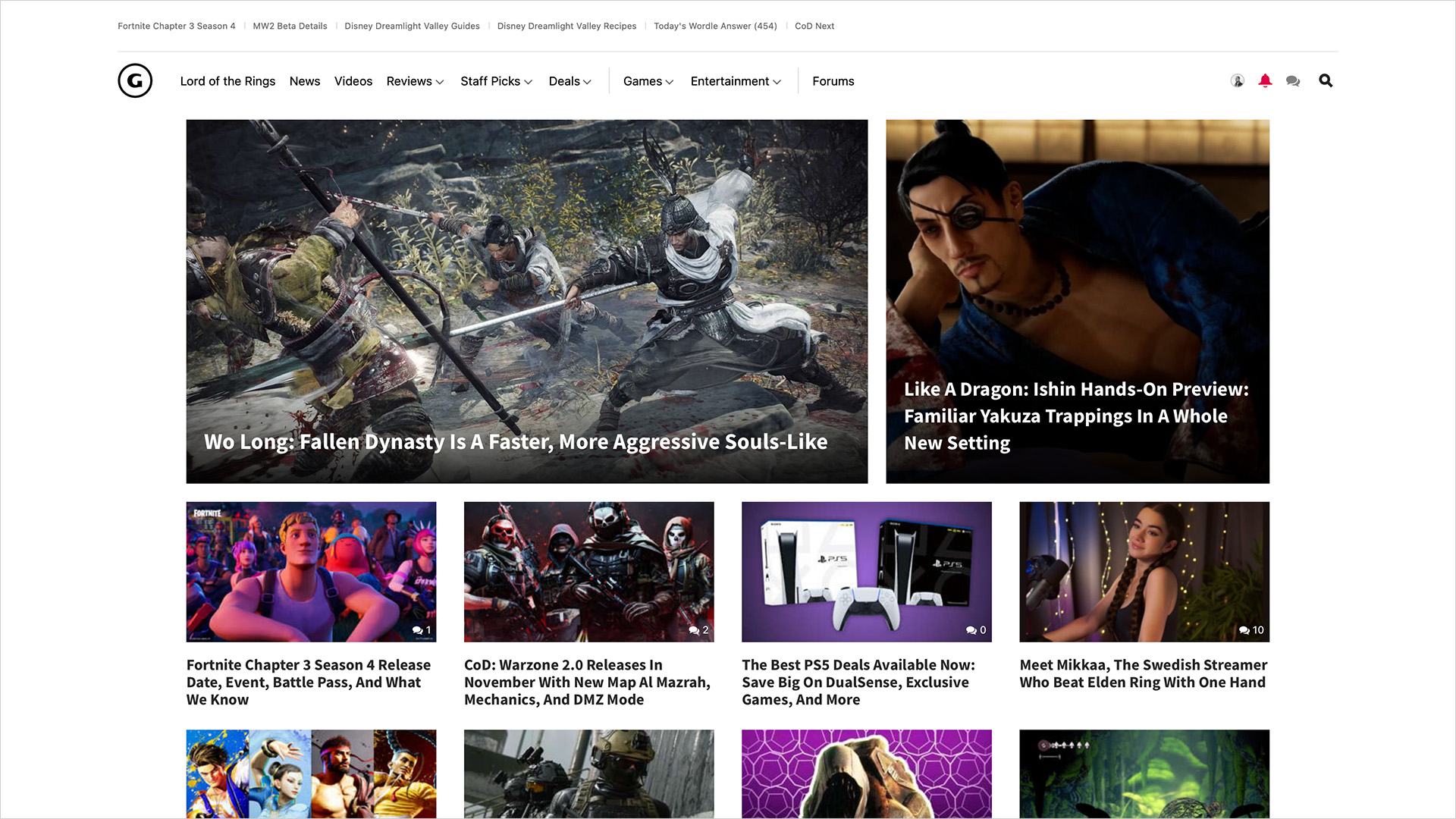The image size is (1456, 819).
Task: Click comment count on Mikkaa streamer thumbnail
Action: (1250, 630)
